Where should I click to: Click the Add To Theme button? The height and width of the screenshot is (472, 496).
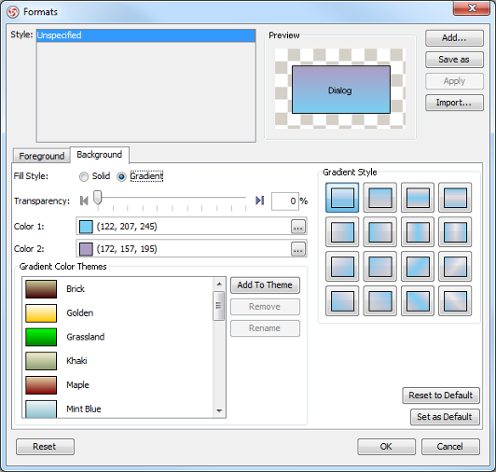point(265,285)
